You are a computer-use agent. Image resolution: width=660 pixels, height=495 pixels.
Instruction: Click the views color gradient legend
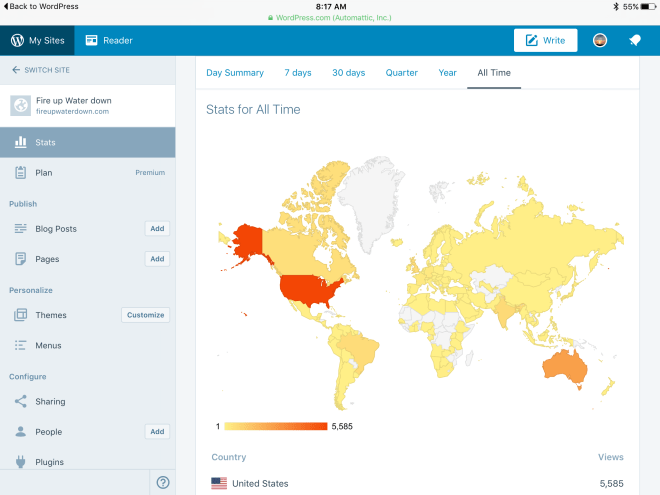pos(276,426)
